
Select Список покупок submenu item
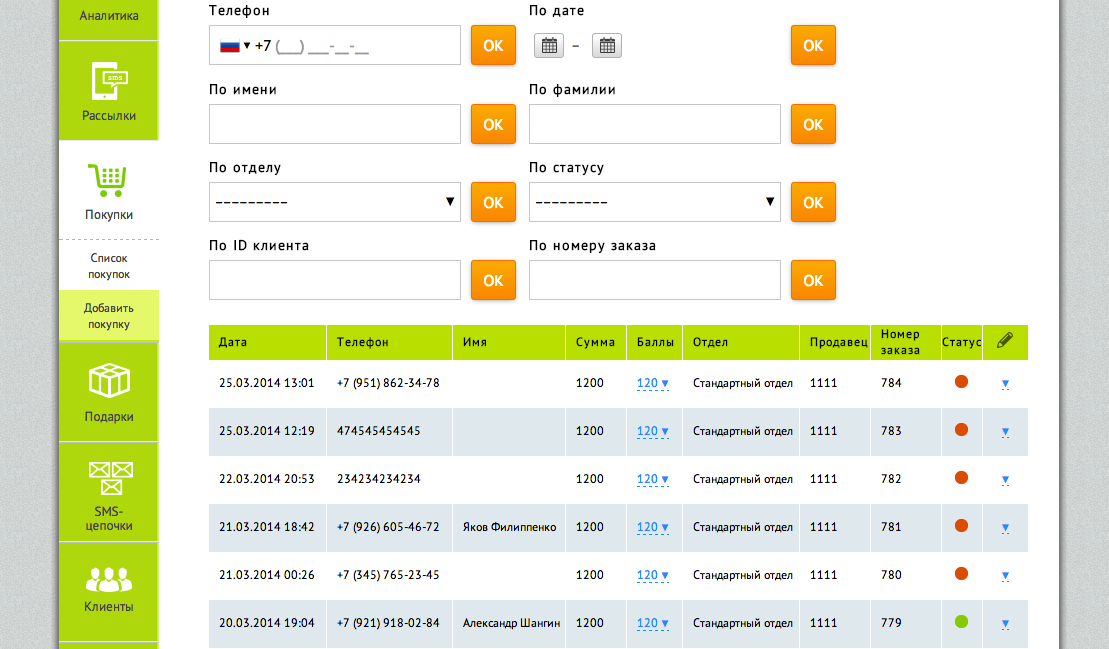(109, 266)
